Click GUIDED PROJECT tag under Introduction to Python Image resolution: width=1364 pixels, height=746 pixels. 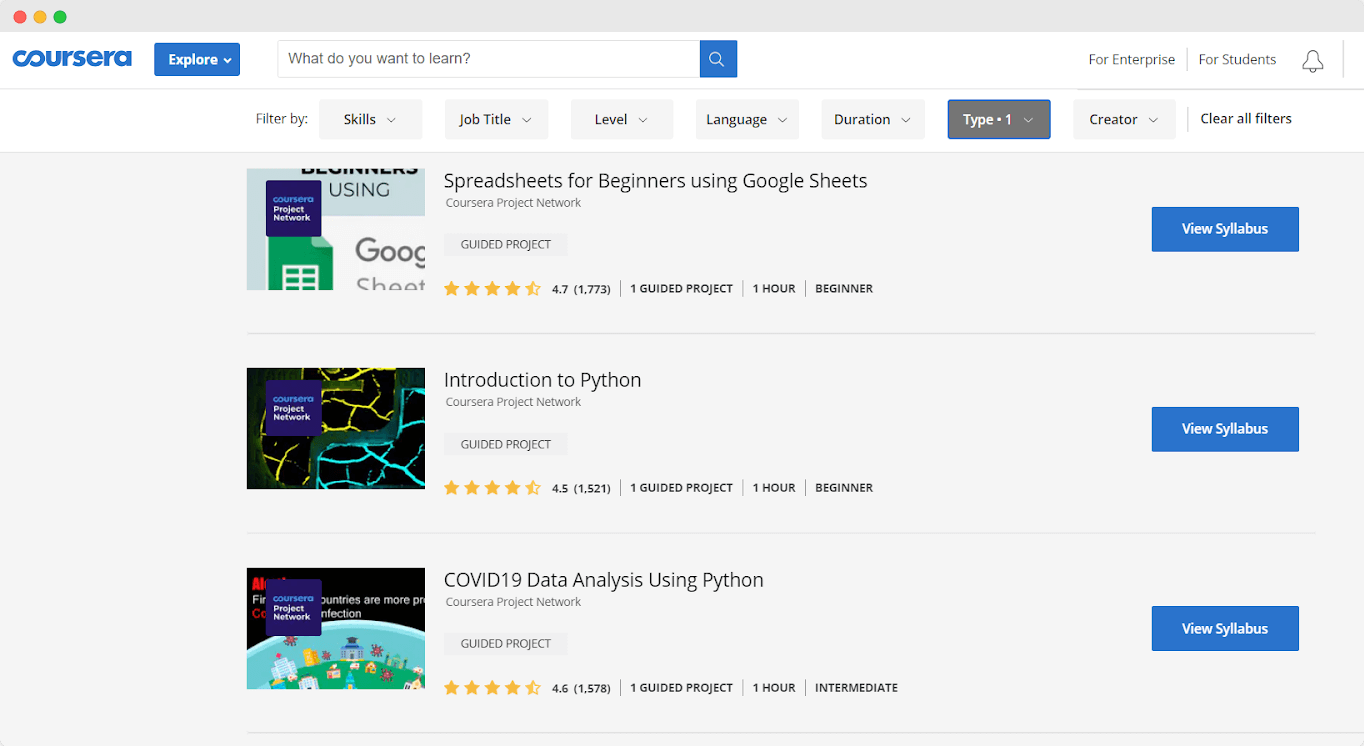pyautogui.click(x=506, y=444)
